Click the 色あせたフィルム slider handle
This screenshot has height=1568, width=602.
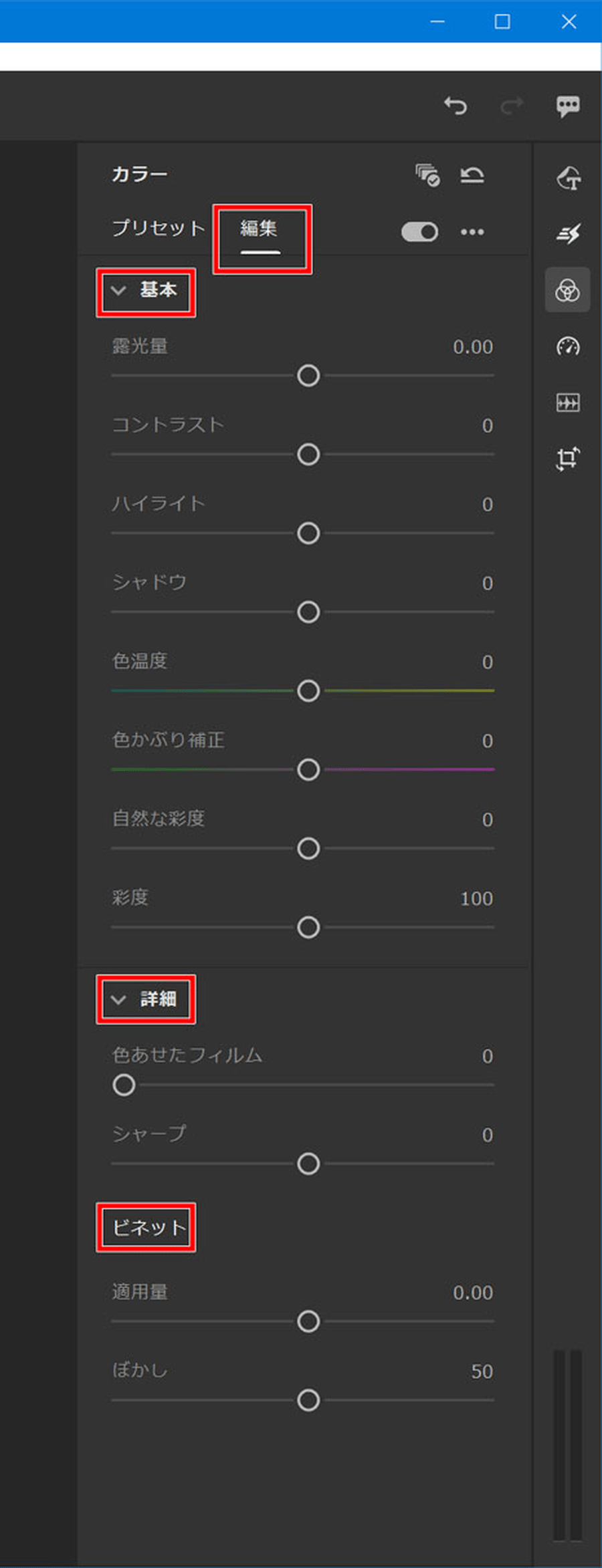pos(124,1085)
